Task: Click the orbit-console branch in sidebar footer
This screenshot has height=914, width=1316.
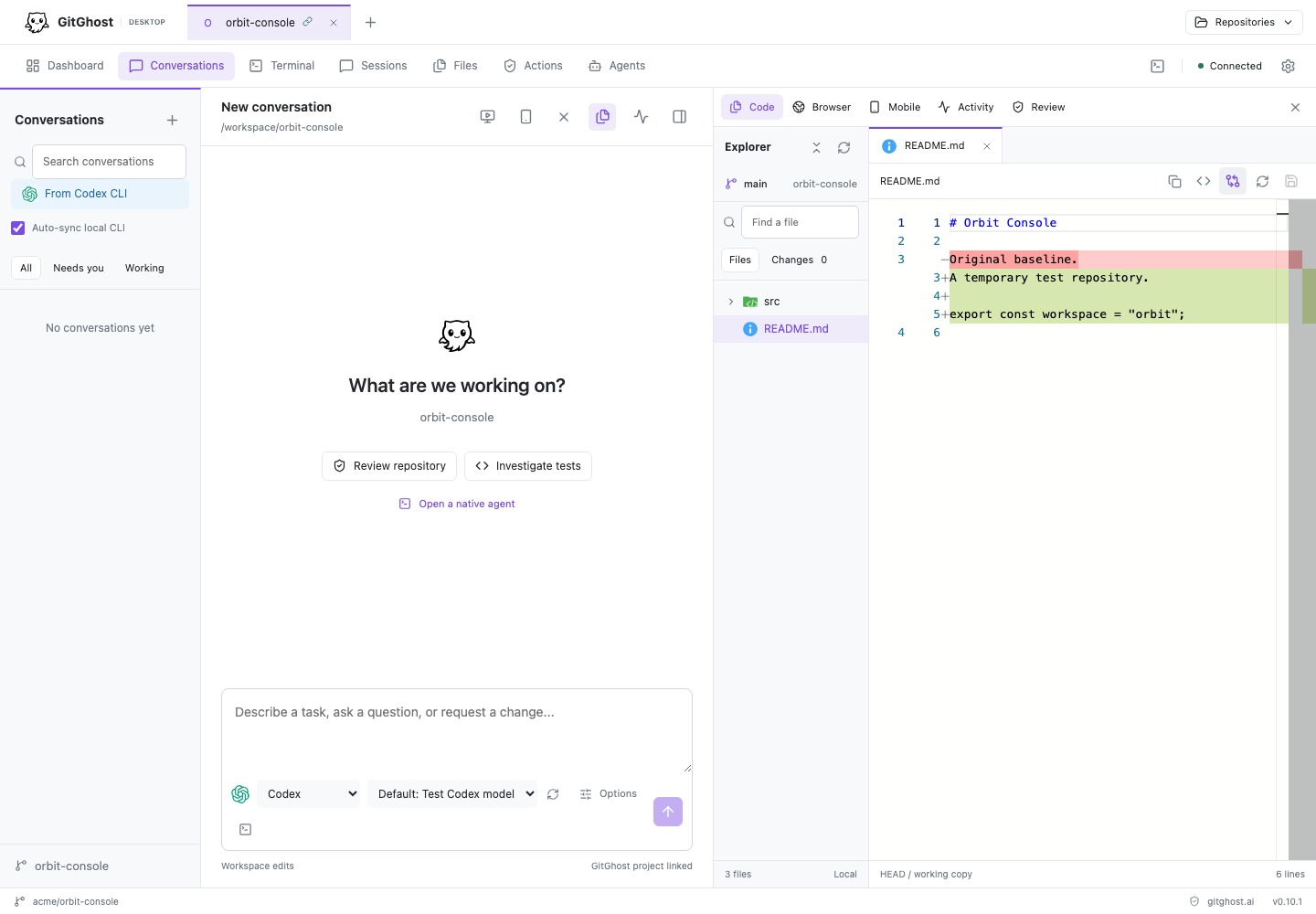Action: click(x=62, y=866)
